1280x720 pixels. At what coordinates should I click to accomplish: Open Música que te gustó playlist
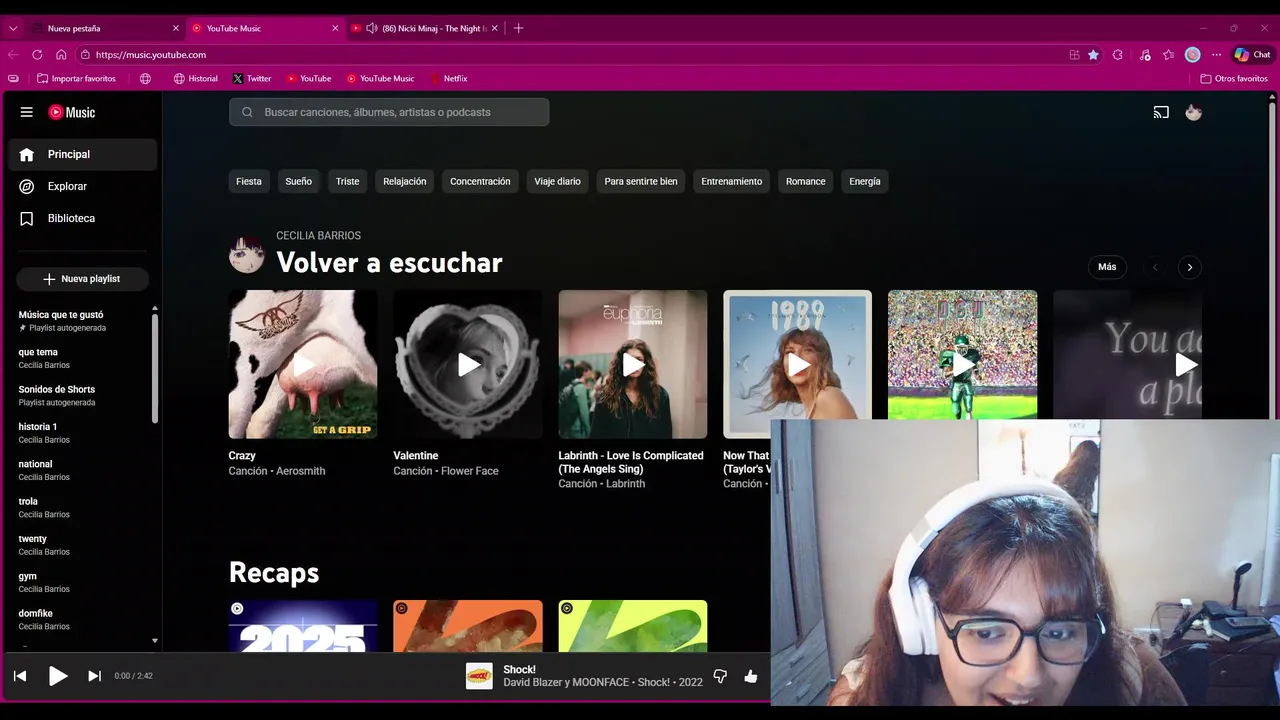(x=83, y=321)
